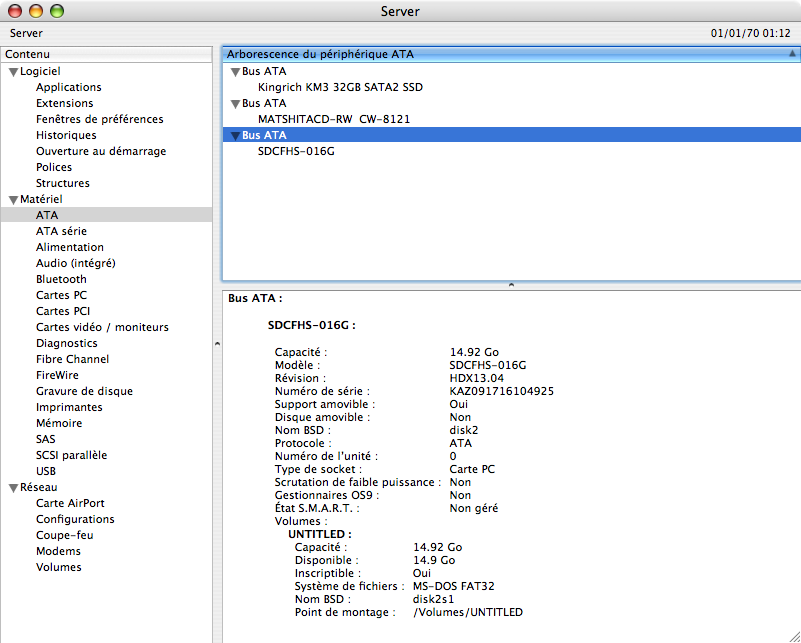The image size is (801, 643).
Task: Click the Non géré S.M.A.R.T. value
Action: 474,508
